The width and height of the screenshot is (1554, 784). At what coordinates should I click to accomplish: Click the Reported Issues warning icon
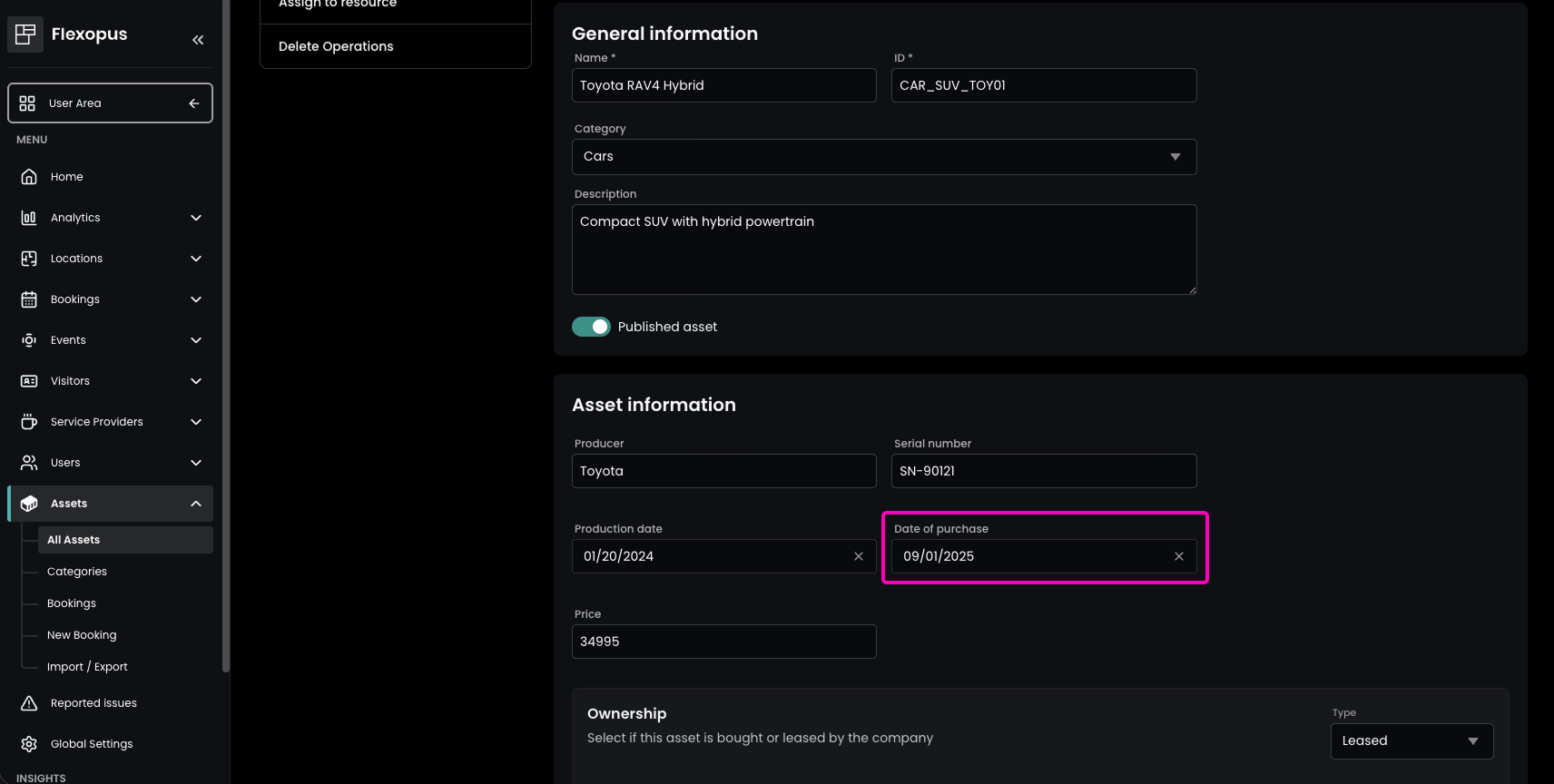[x=29, y=703]
